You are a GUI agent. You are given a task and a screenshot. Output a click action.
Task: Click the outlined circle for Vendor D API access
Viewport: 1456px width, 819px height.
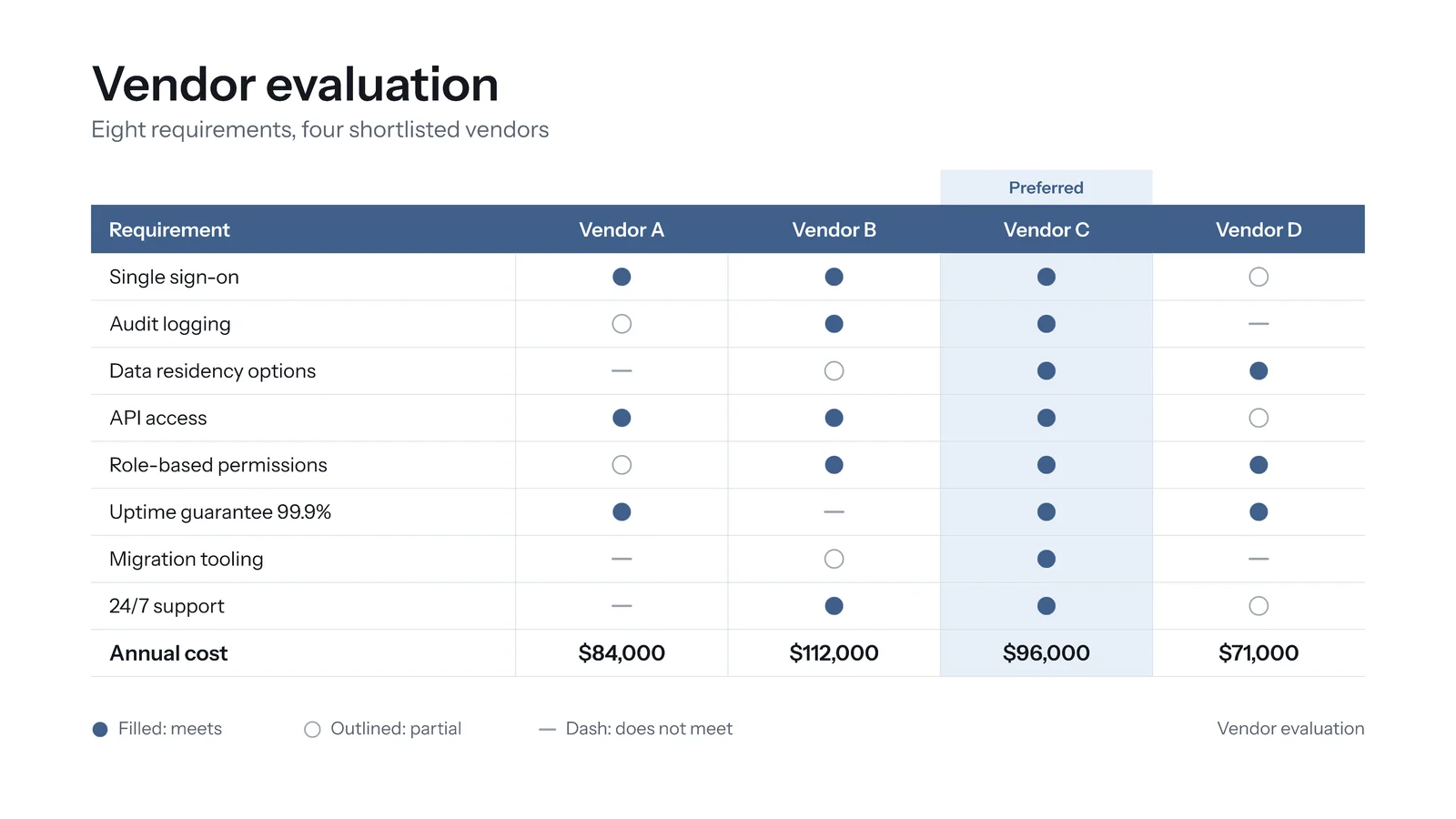click(x=1259, y=418)
